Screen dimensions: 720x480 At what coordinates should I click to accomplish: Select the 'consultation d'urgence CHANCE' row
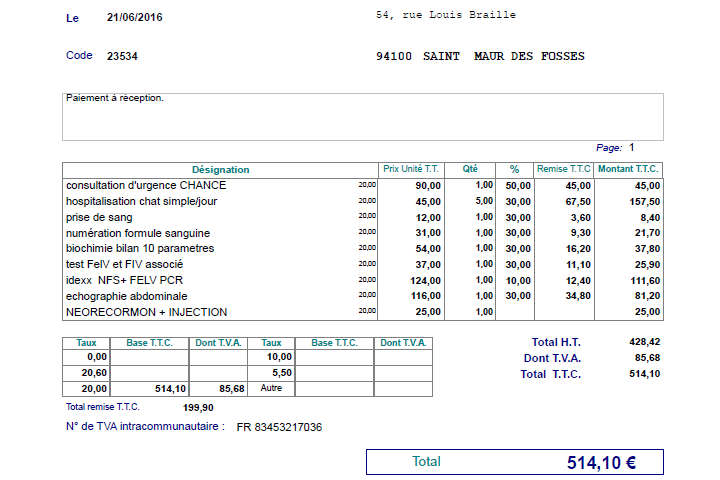pos(146,185)
